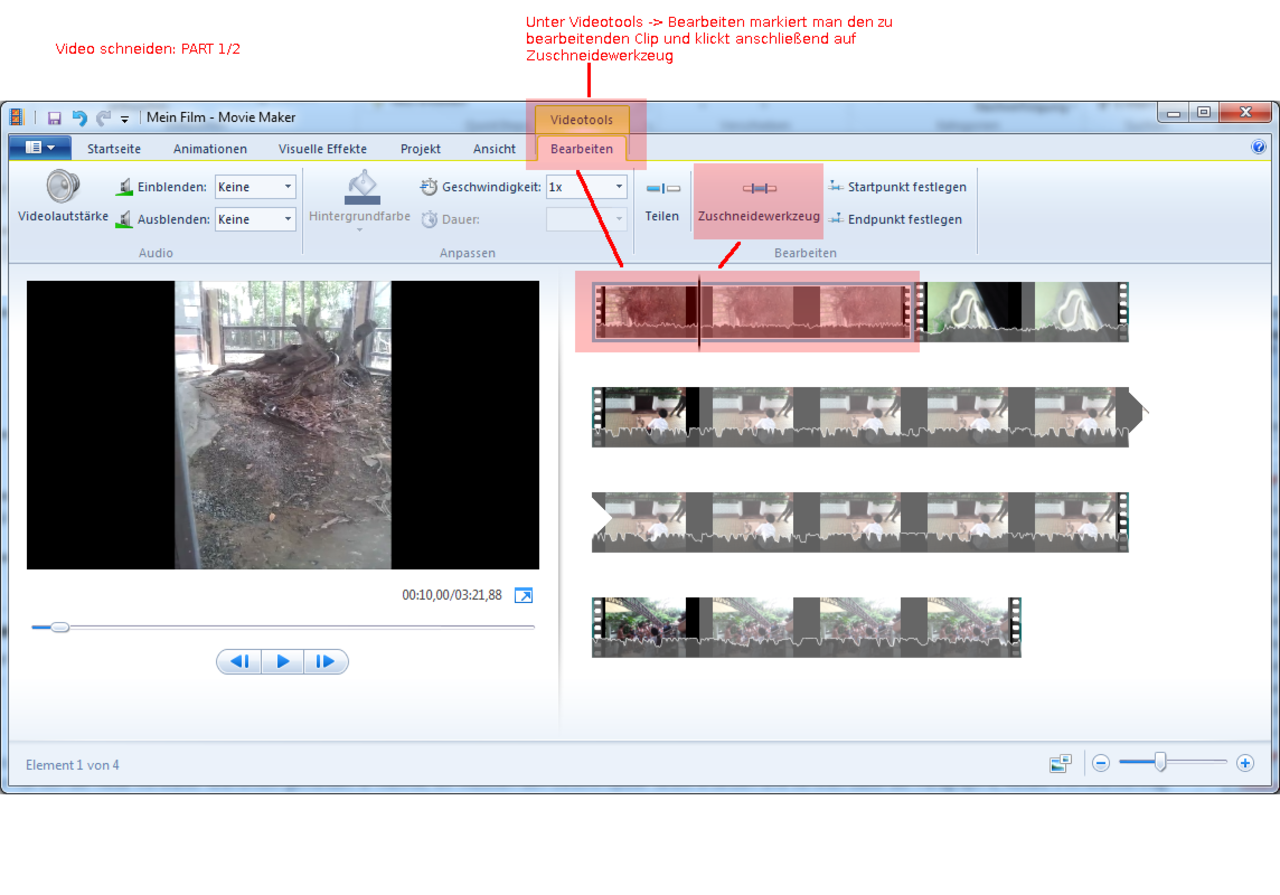Click Endpunkt festlegen

click(895, 219)
